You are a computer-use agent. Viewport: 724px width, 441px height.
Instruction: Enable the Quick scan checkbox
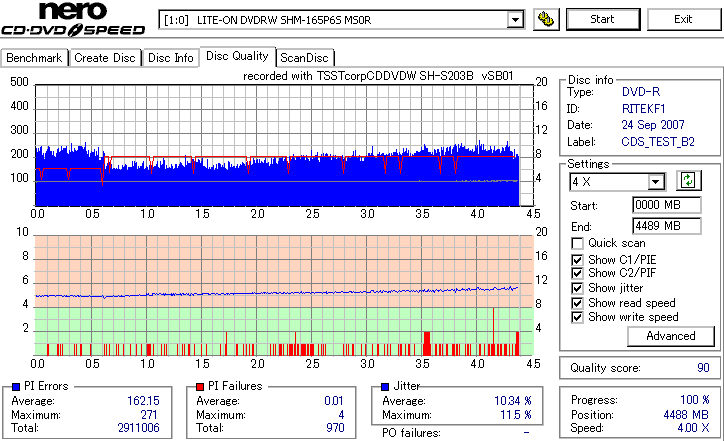577,243
